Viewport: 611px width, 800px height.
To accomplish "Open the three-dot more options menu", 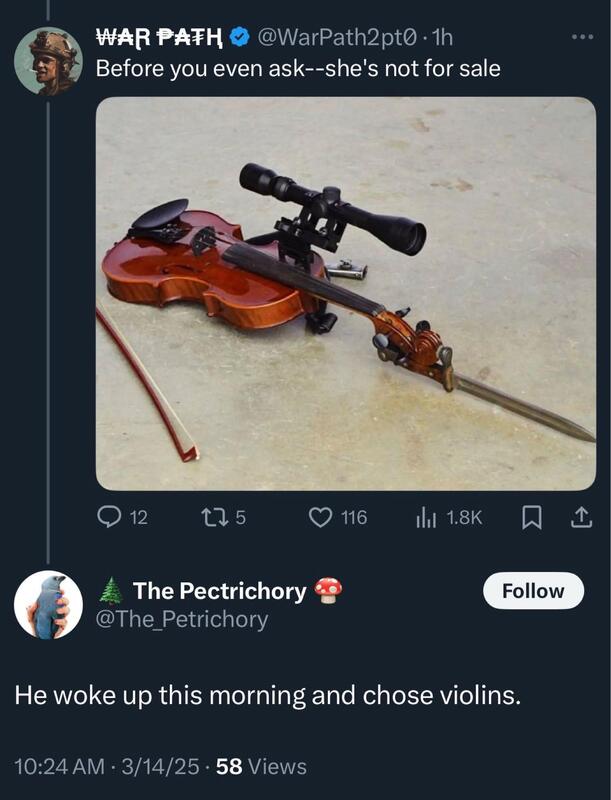I will 581,39.
